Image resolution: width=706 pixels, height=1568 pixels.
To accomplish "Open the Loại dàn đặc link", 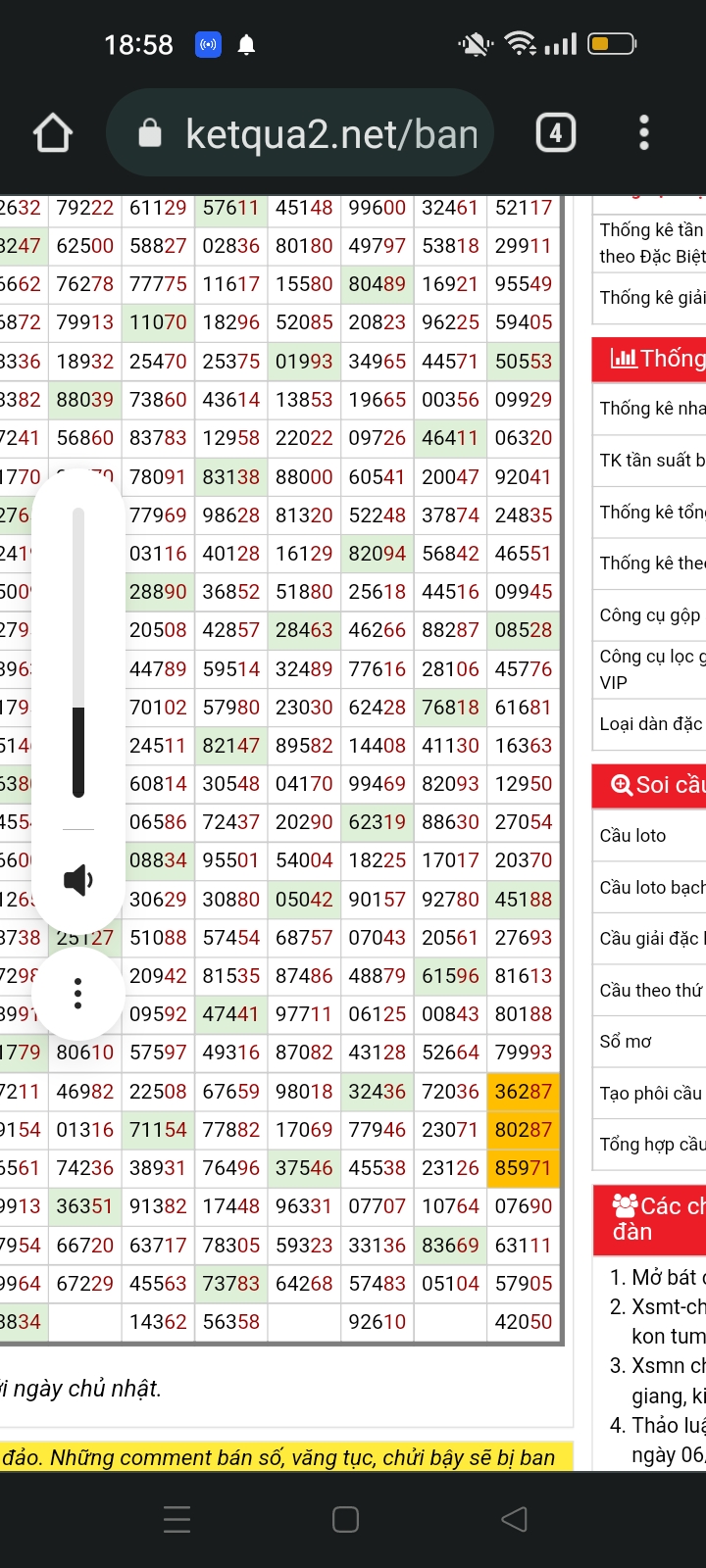I will click(x=651, y=724).
